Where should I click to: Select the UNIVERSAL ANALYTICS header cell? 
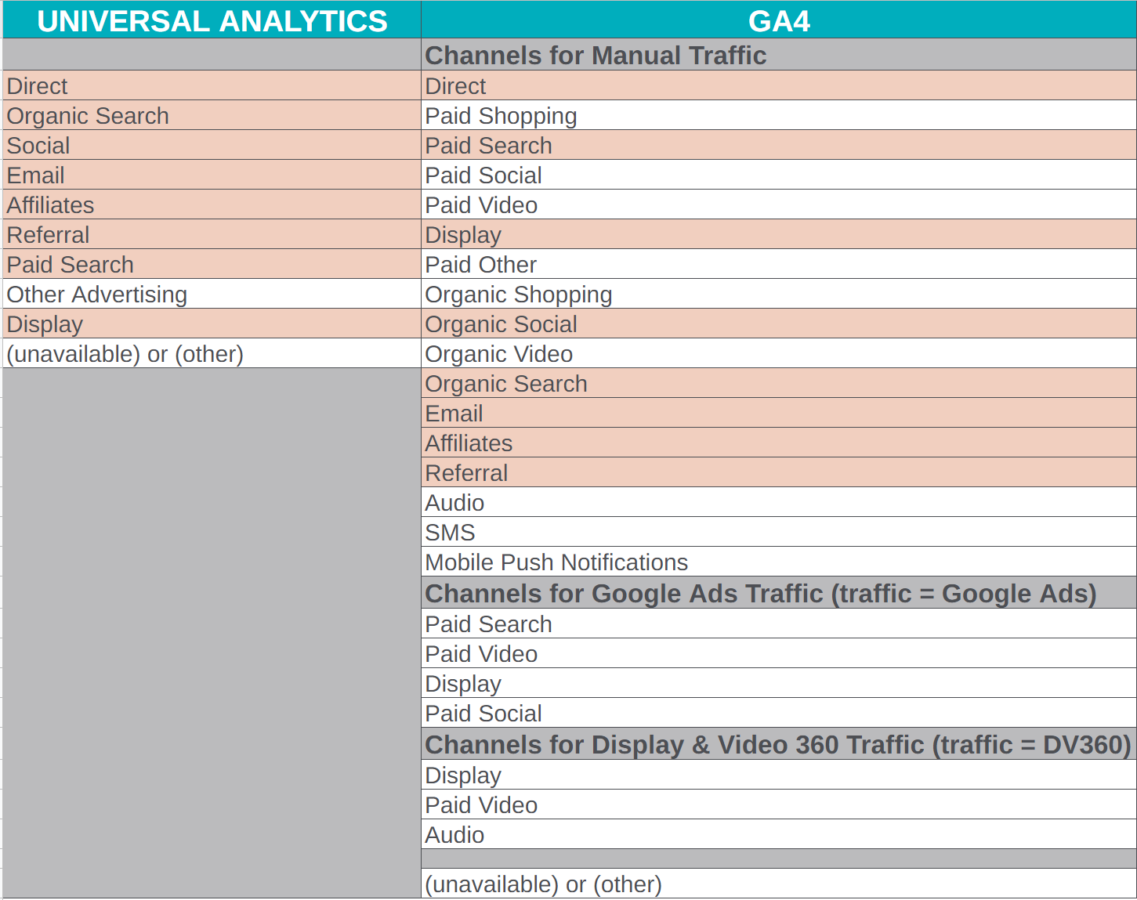(211, 20)
